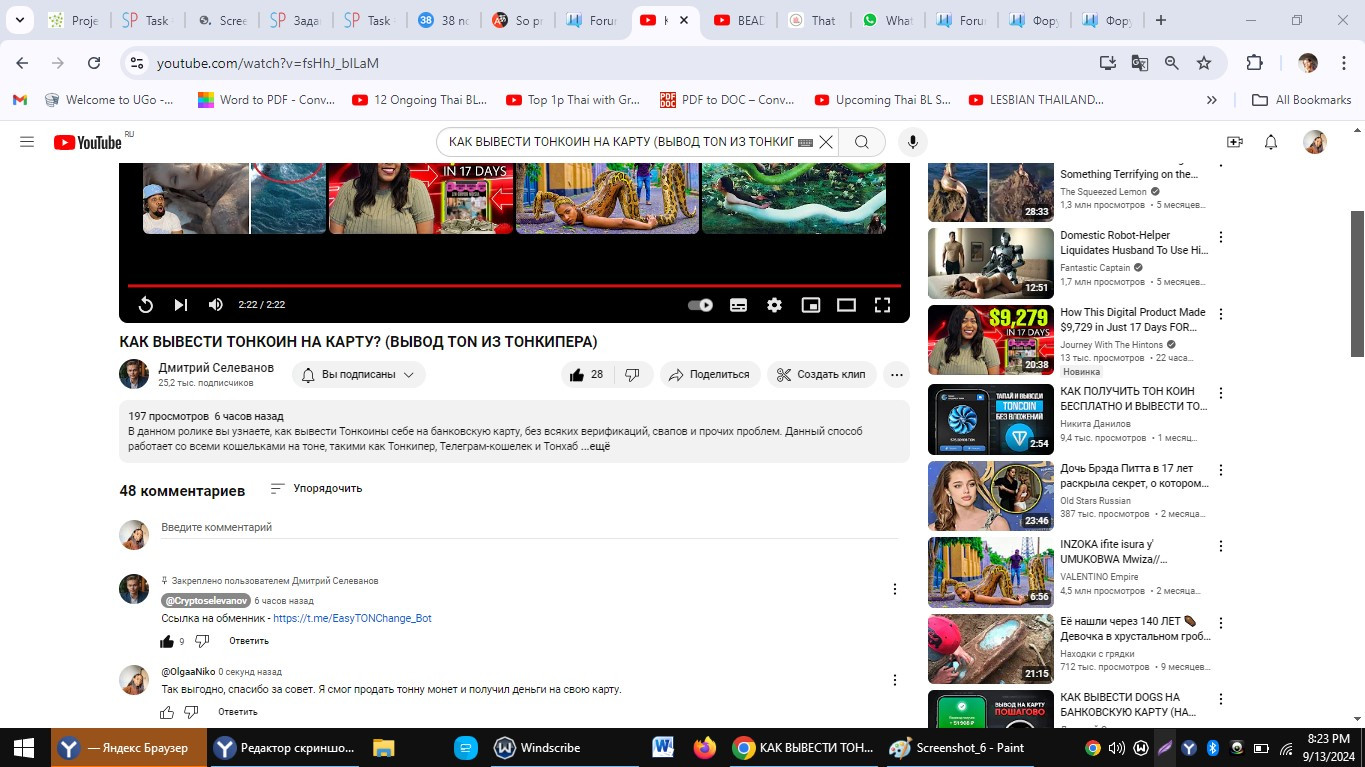Open All Bookmarks folder
Image resolution: width=1365 pixels, height=767 pixels.
point(1301,100)
